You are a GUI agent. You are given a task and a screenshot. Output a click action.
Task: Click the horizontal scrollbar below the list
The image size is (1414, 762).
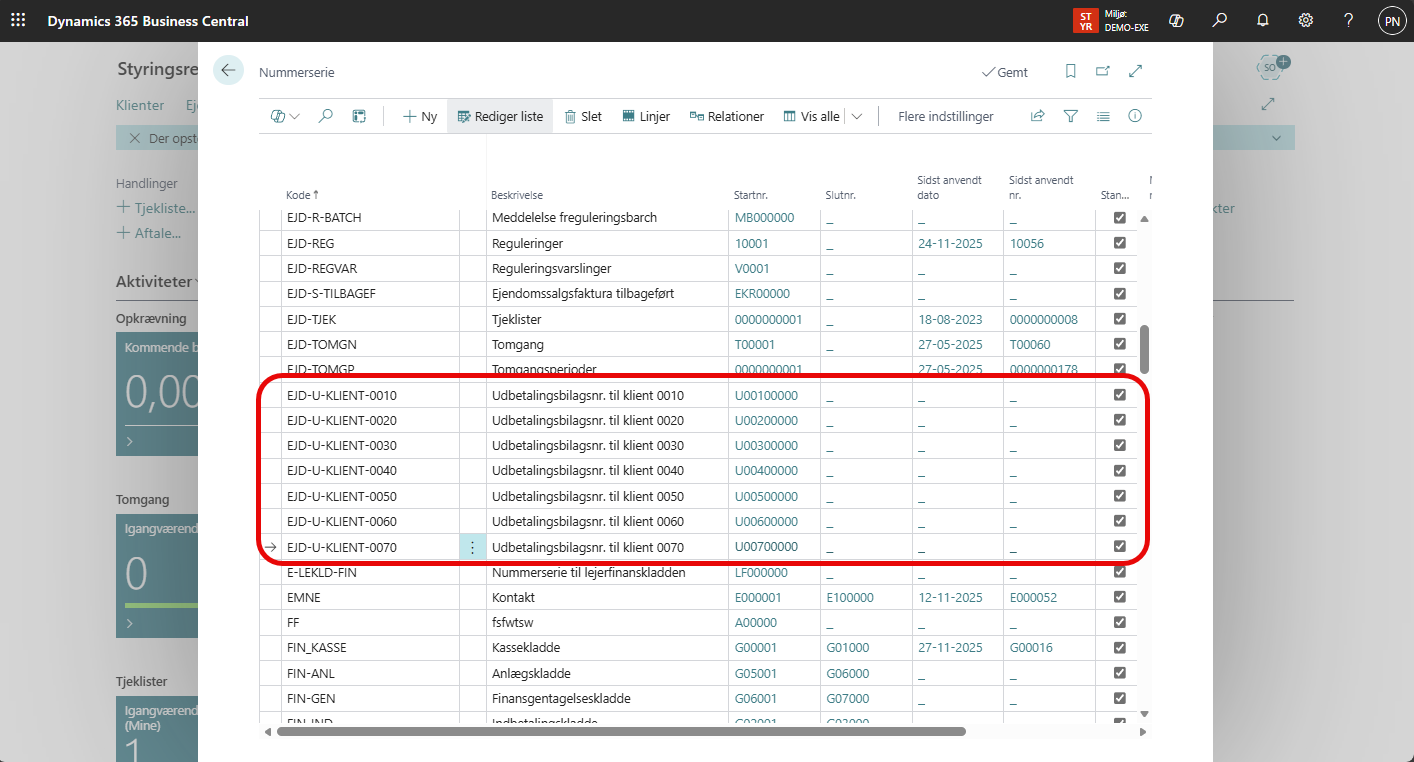[x=620, y=731]
